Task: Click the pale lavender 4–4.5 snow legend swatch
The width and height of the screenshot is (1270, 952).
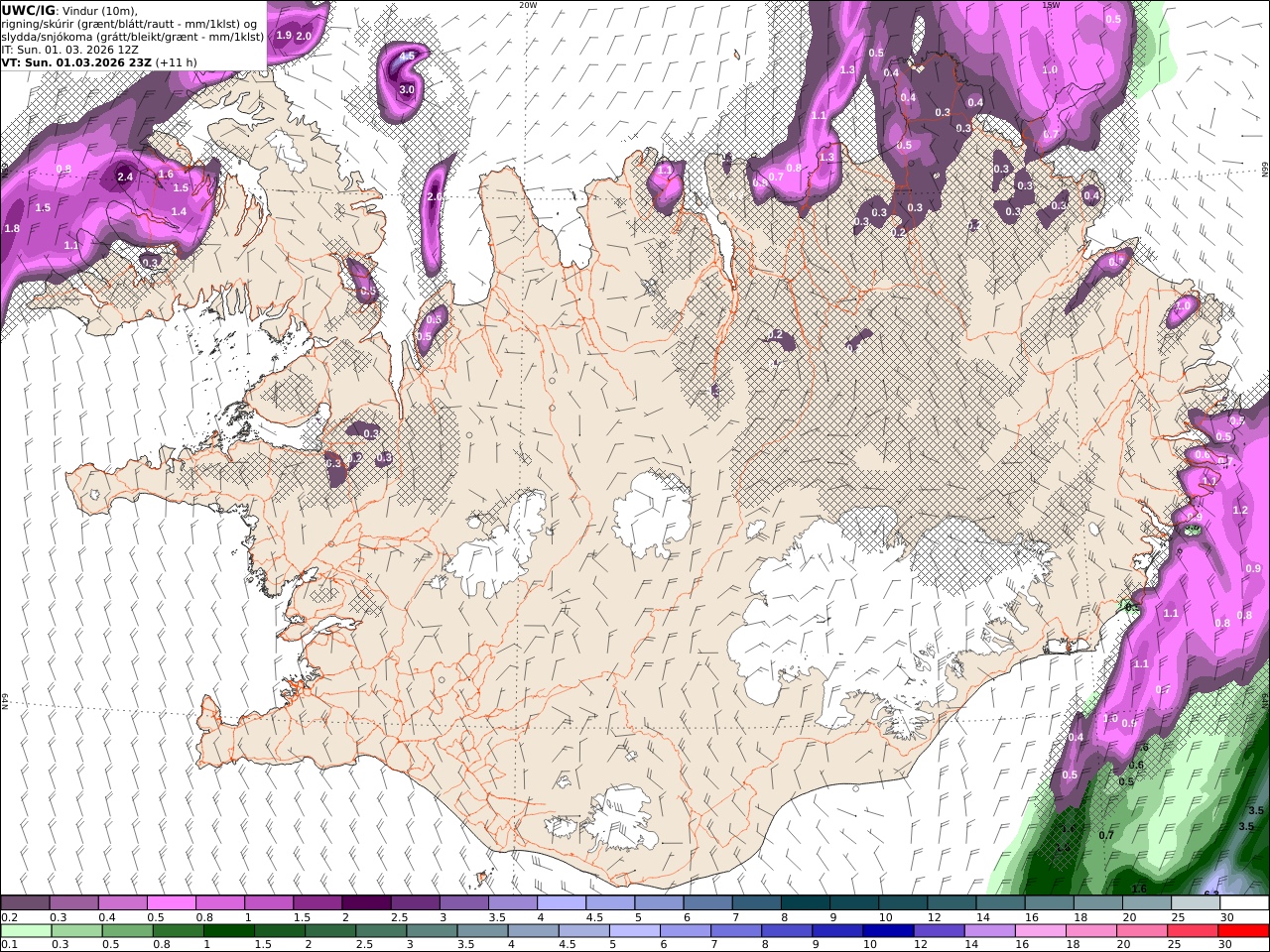Action: pos(561,903)
